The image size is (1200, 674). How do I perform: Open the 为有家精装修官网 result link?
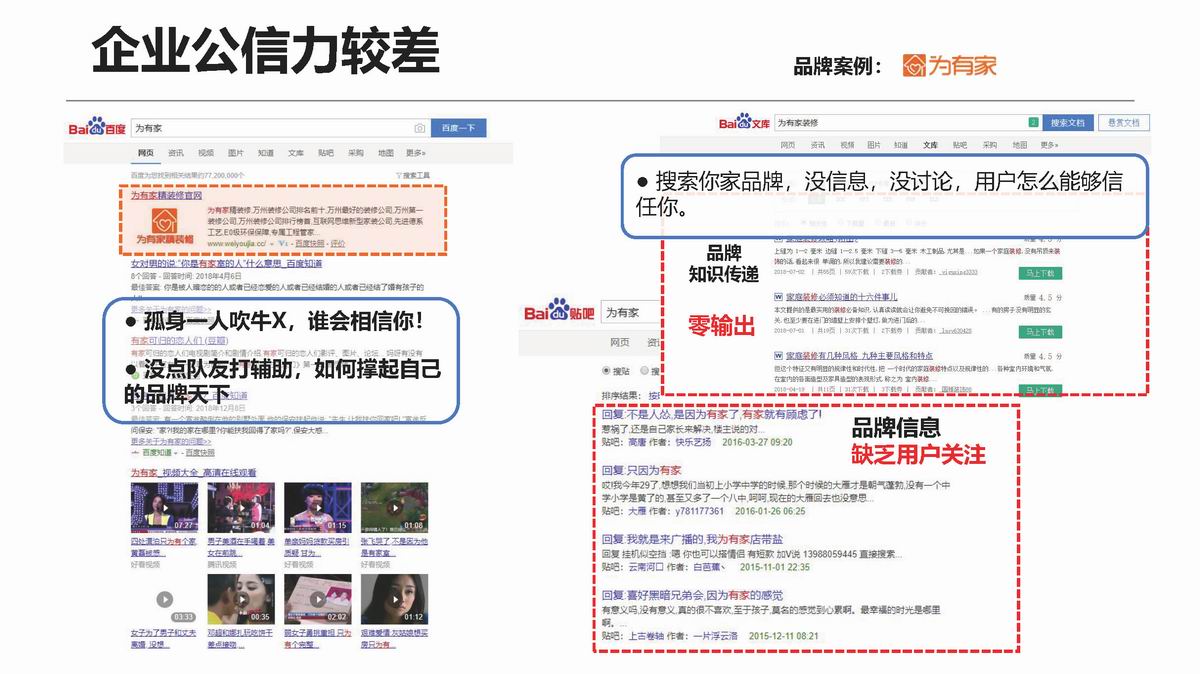click(x=166, y=196)
